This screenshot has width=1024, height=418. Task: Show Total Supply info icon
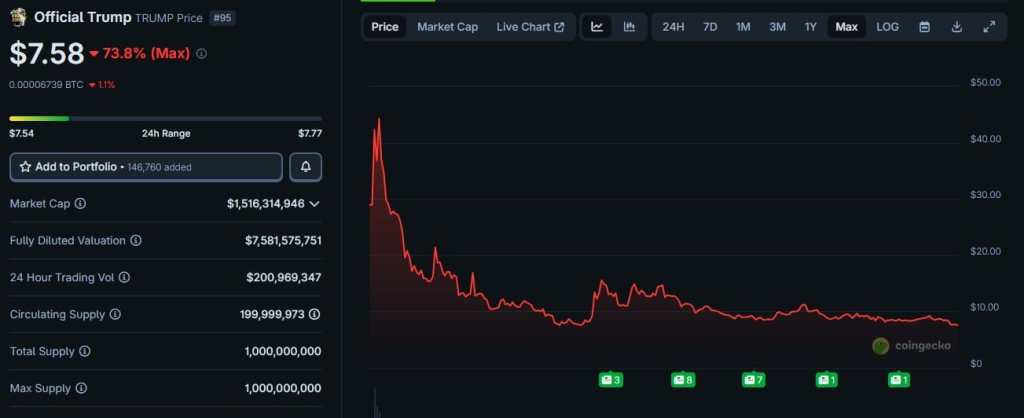[85, 351]
